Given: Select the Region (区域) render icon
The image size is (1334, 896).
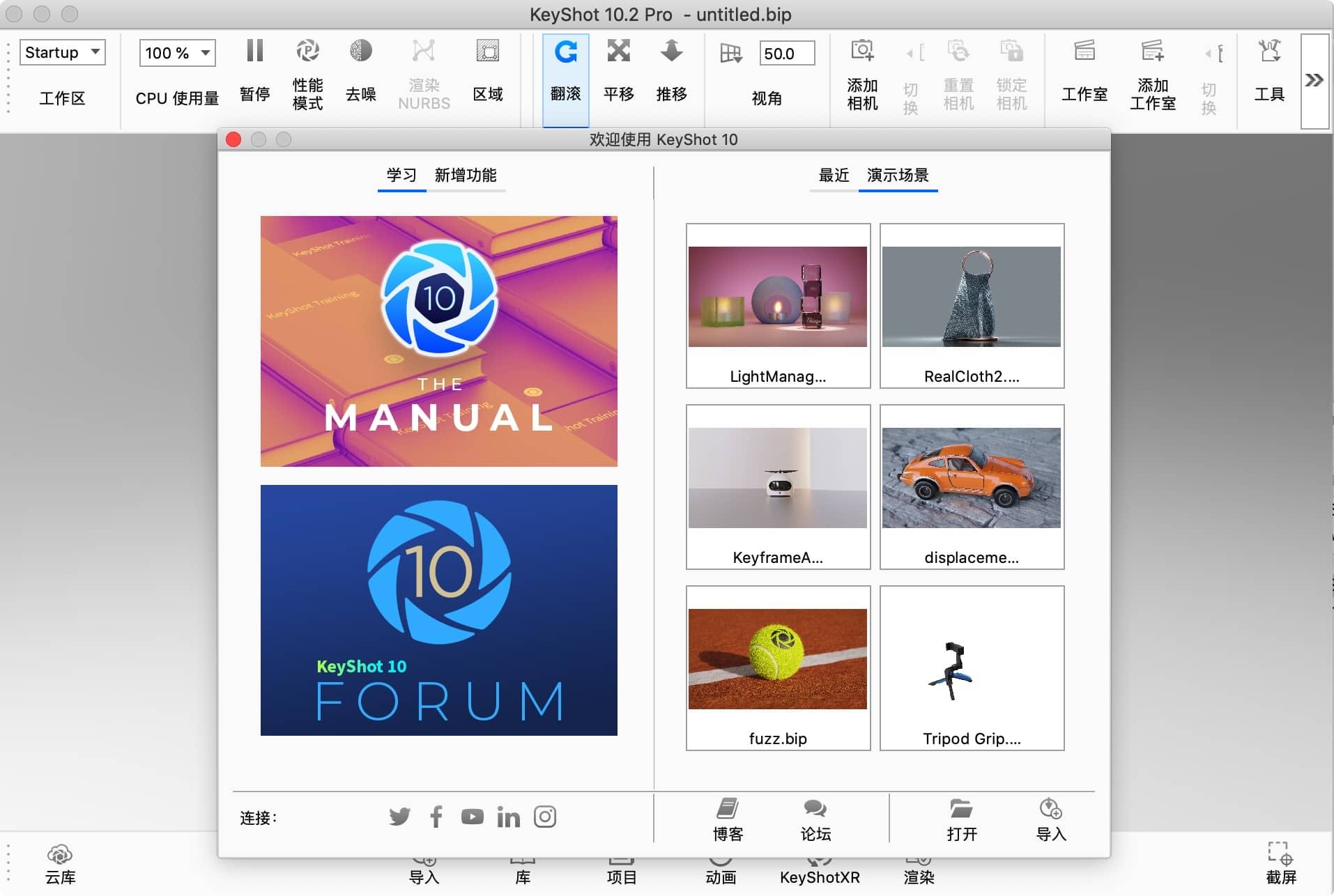Looking at the screenshot, I should (x=487, y=50).
